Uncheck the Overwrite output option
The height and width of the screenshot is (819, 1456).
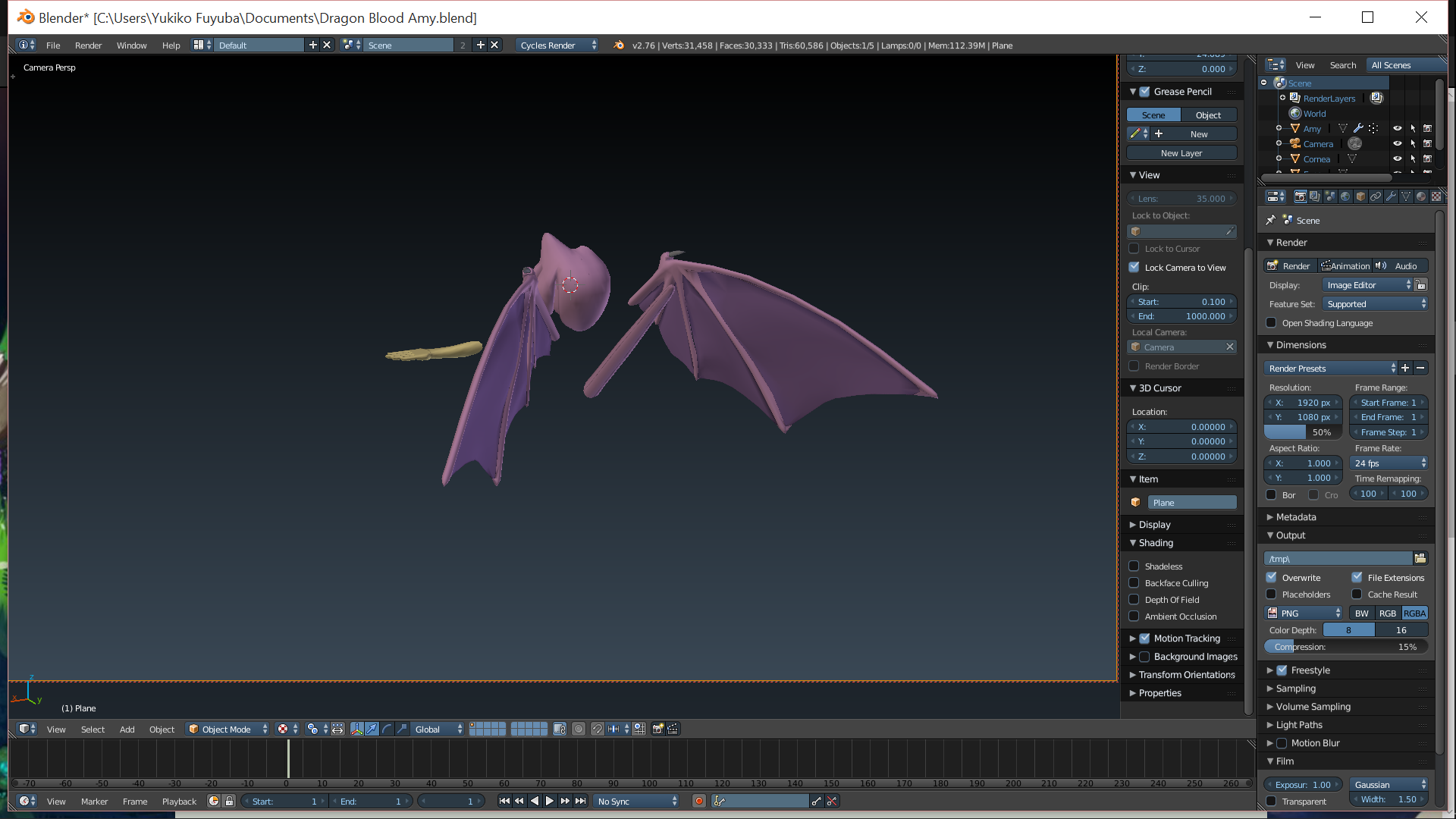[x=1272, y=577]
